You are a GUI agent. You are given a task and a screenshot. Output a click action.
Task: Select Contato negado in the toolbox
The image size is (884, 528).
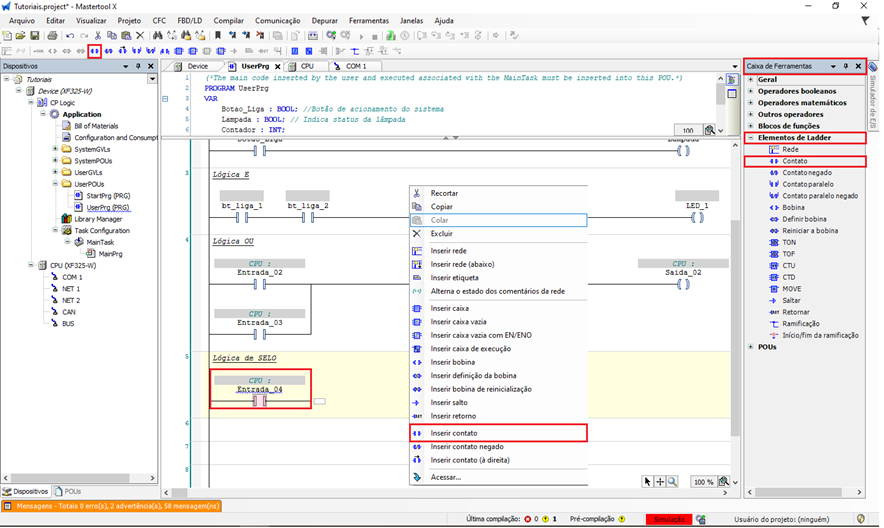(808, 172)
